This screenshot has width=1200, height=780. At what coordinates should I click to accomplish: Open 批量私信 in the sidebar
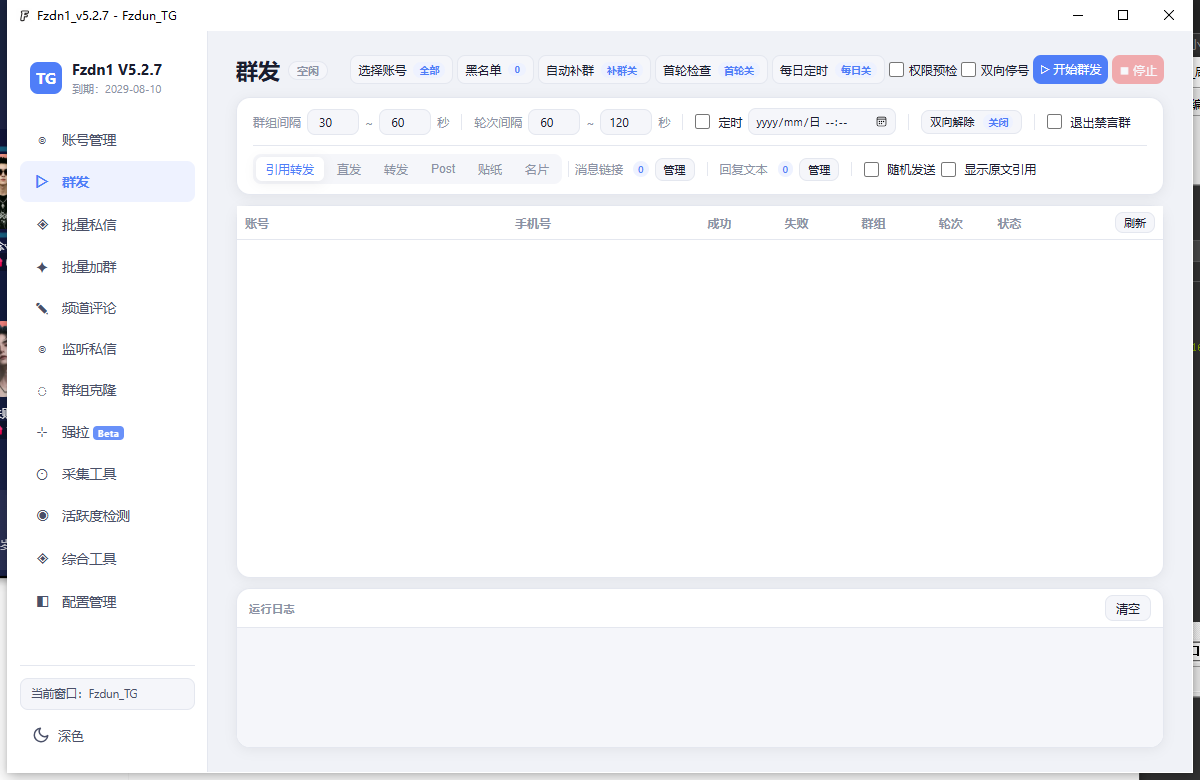[107, 225]
